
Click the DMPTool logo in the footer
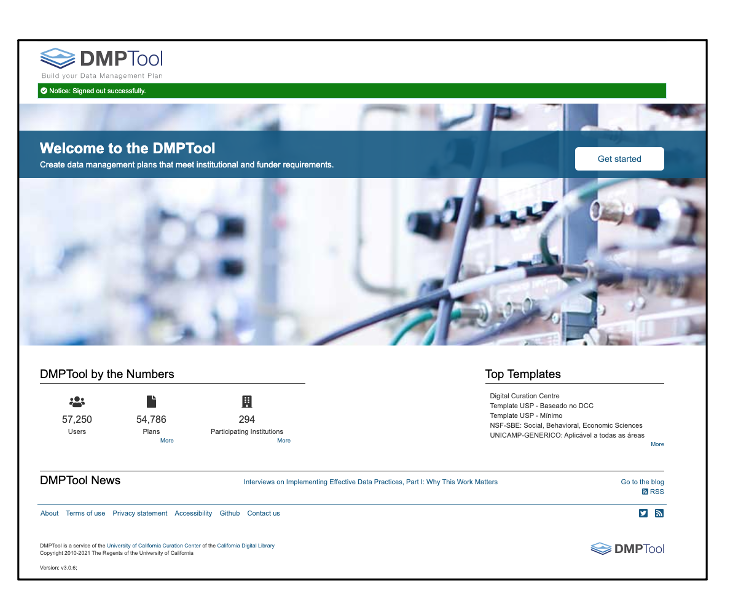(x=627, y=548)
